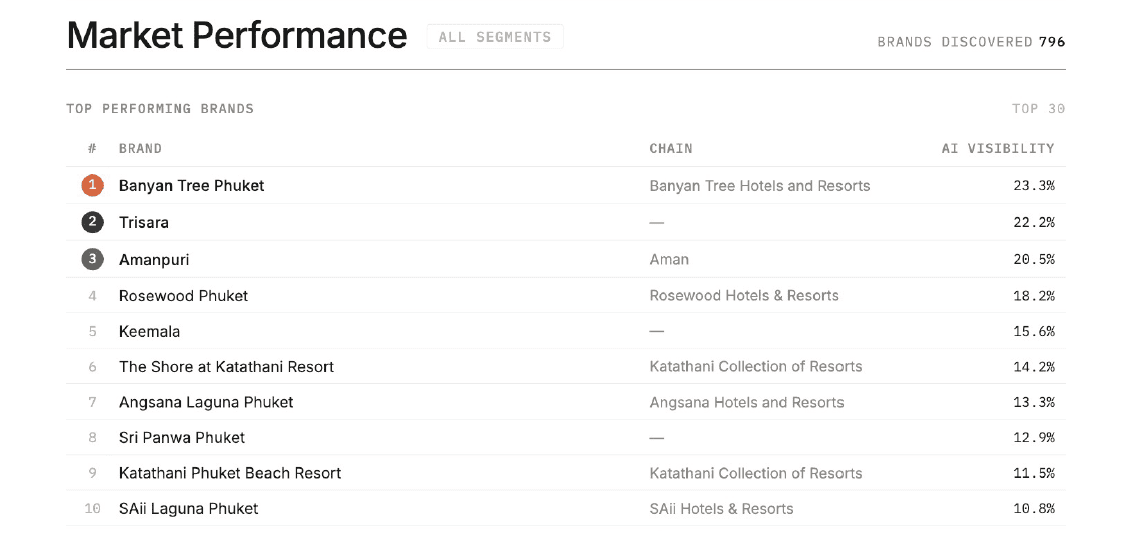The height and width of the screenshot is (535, 1131).
Task: Sort by the CHAIN column header
Action: tap(671, 149)
